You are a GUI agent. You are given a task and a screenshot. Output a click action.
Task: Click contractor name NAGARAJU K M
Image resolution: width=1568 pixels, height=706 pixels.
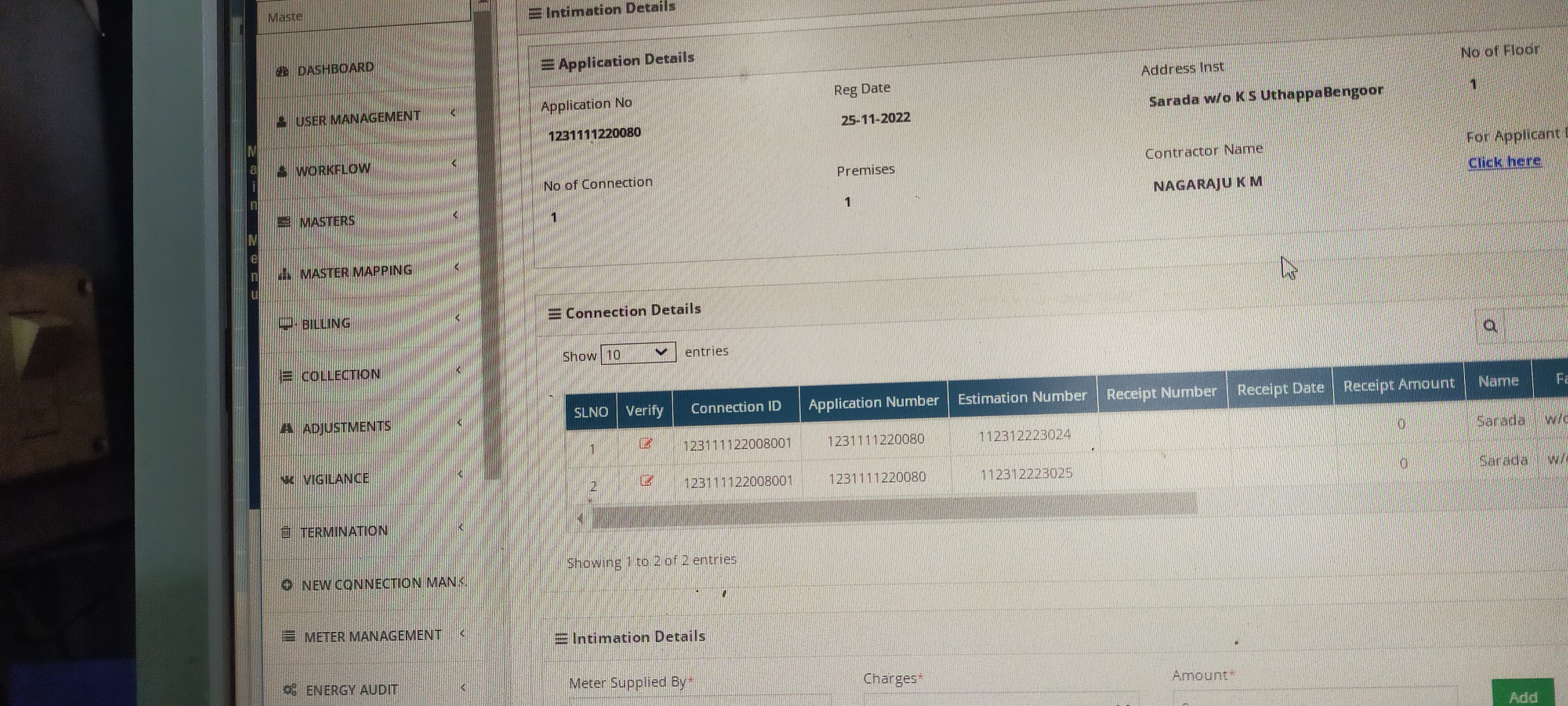1208,184
